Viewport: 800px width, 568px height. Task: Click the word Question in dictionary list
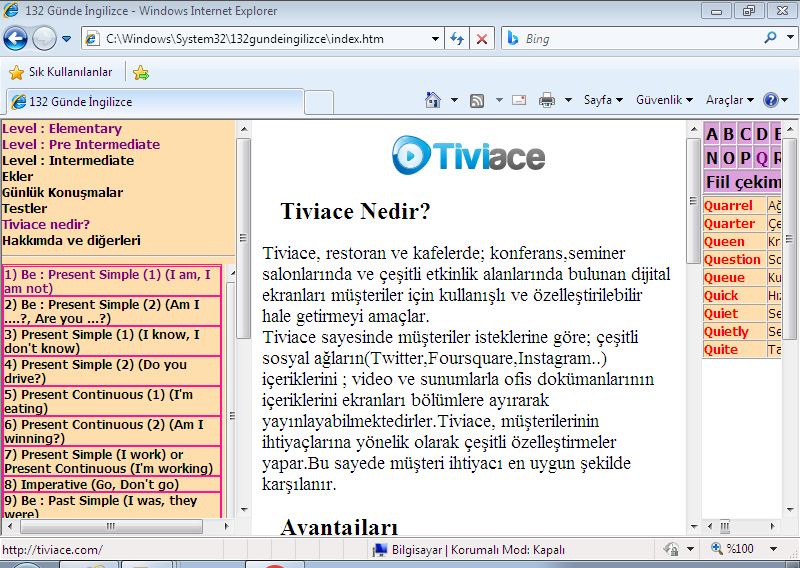coord(732,259)
